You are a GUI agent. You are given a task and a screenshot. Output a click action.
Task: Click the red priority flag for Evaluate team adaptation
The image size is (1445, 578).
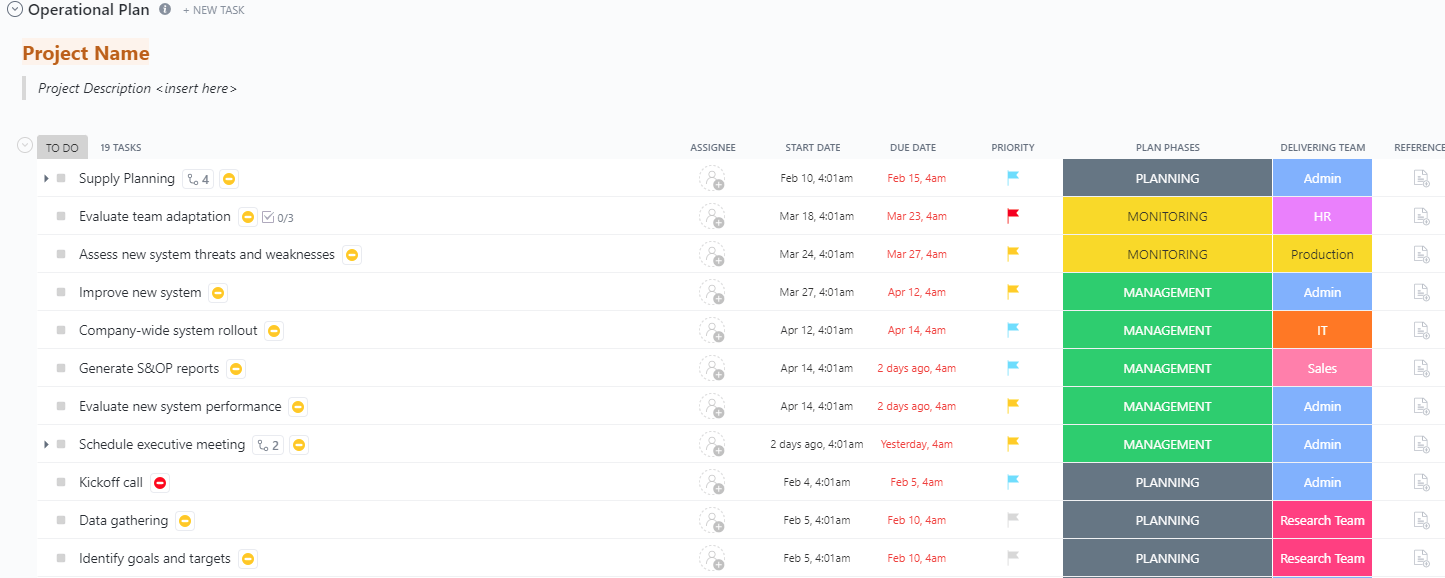1013,216
